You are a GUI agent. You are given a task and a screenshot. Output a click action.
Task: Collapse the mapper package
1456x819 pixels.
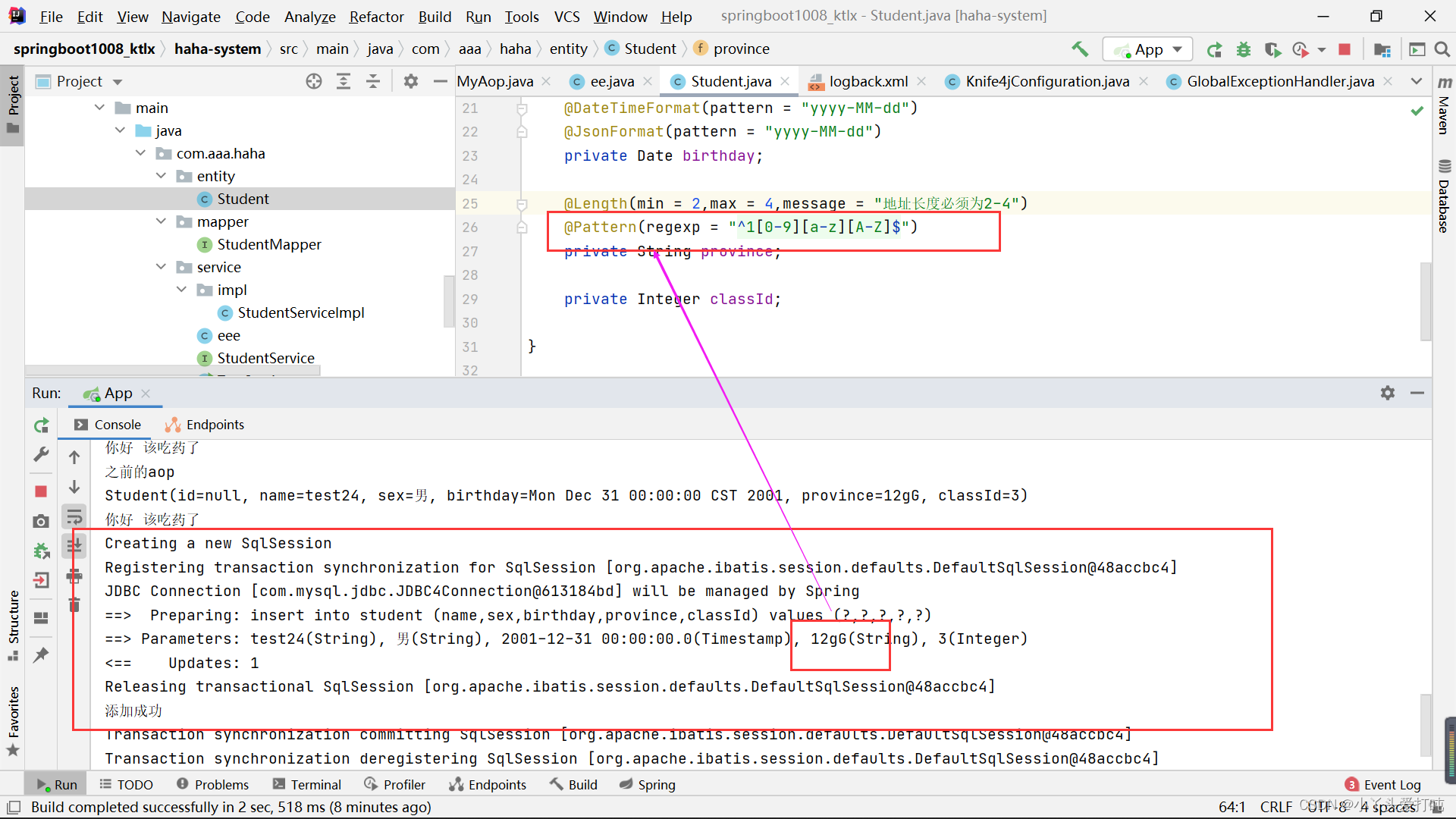161,221
